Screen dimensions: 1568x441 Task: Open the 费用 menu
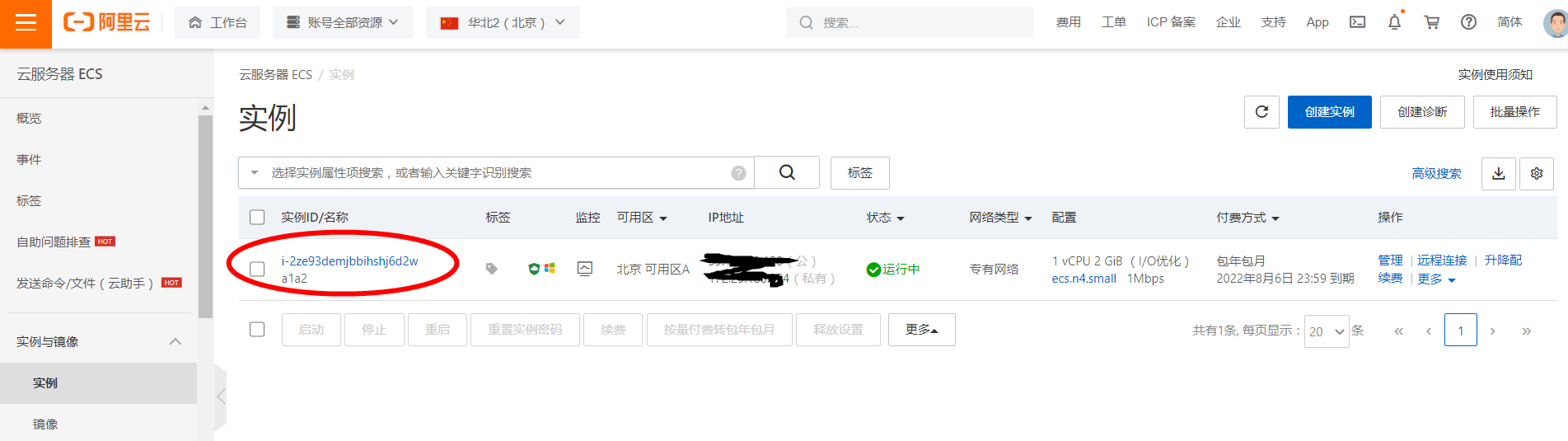1068,22
